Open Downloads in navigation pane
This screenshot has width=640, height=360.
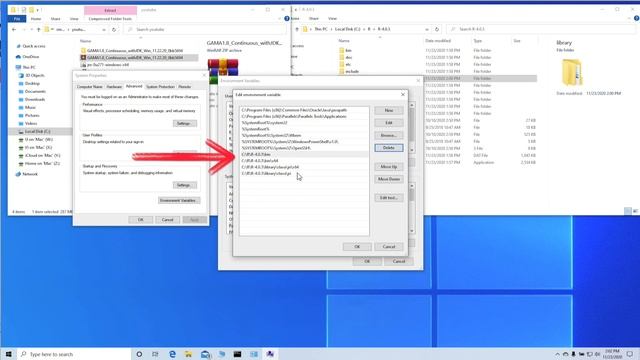point(35,99)
